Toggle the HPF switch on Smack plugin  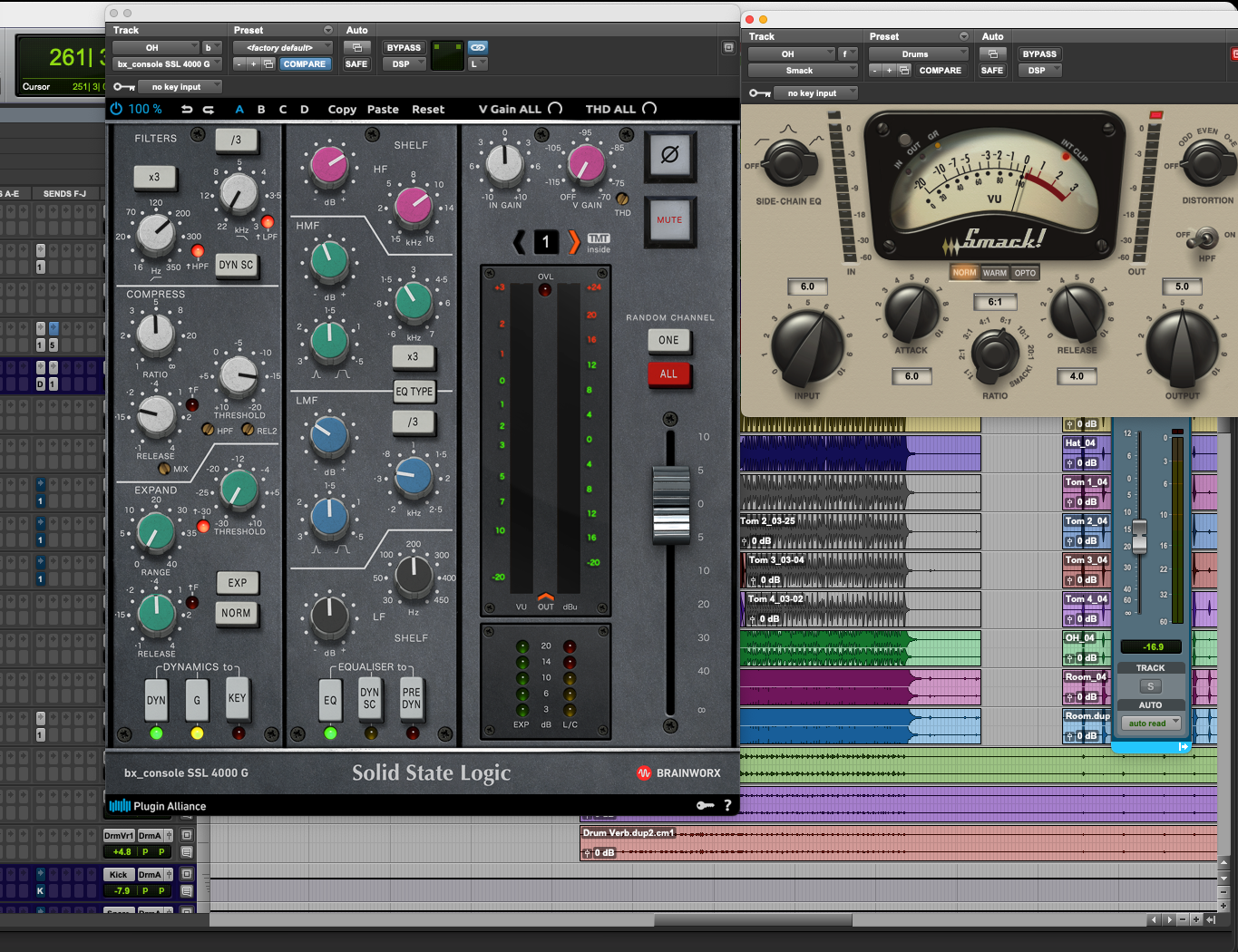pyautogui.click(x=1205, y=238)
